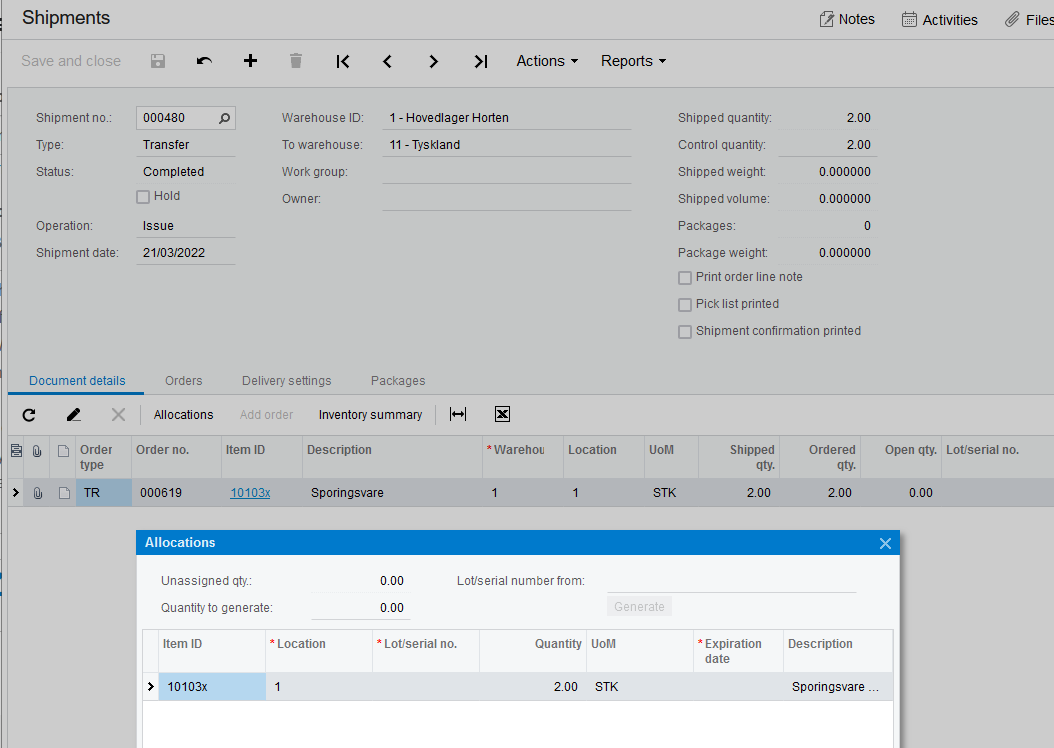Edit the row using the pencil icon
The width and height of the screenshot is (1054, 748).
[x=72, y=414]
